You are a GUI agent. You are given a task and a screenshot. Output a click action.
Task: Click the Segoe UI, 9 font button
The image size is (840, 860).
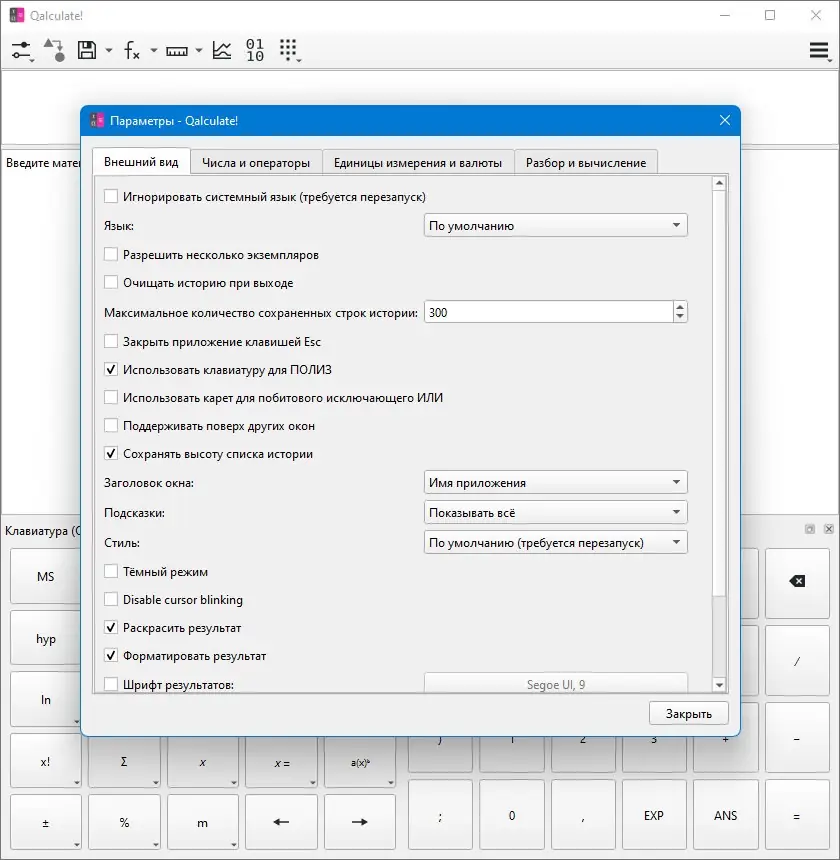(x=555, y=684)
